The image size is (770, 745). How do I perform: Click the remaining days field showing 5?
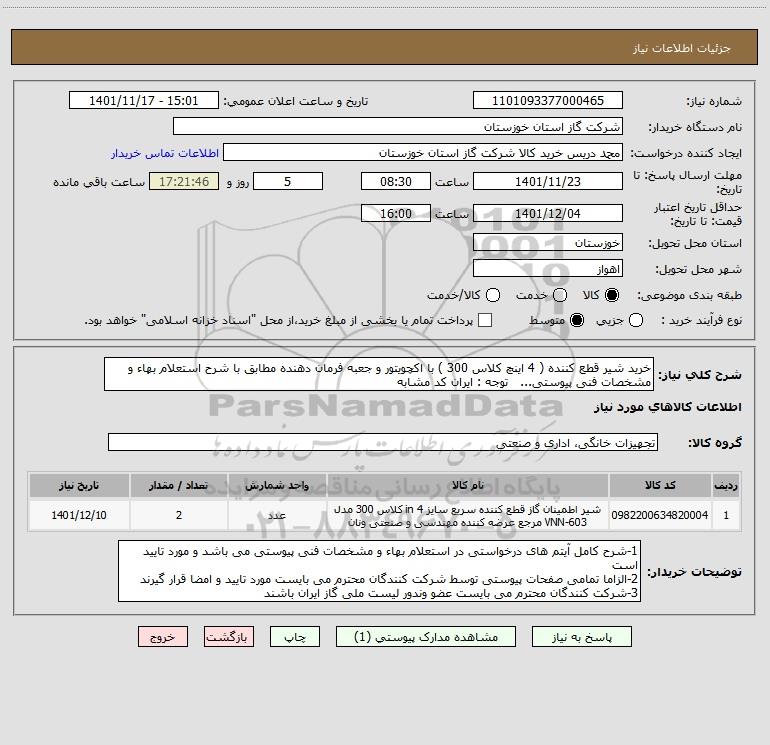click(288, 181)
